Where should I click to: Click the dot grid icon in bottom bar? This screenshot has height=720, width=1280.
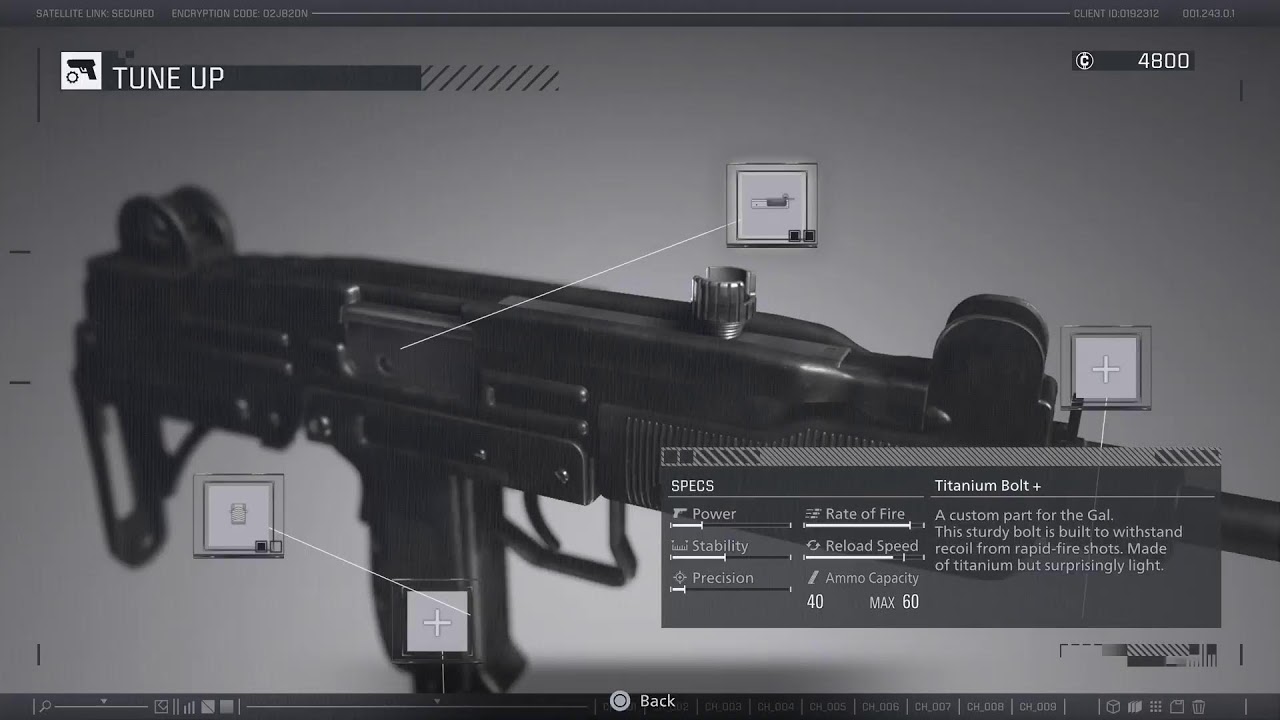[x=1155, y=707]
